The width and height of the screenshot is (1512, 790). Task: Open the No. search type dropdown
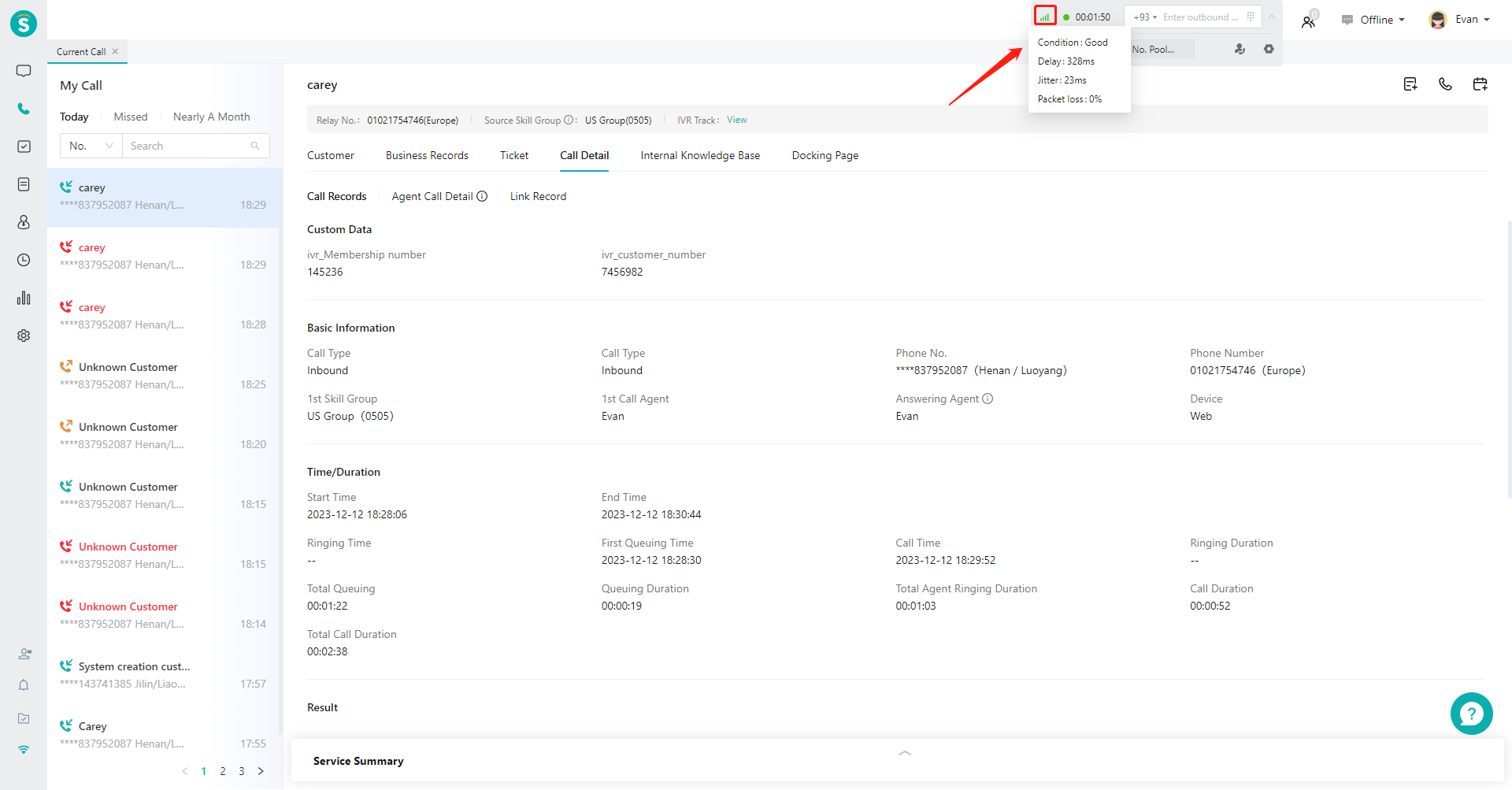(91, 146)
